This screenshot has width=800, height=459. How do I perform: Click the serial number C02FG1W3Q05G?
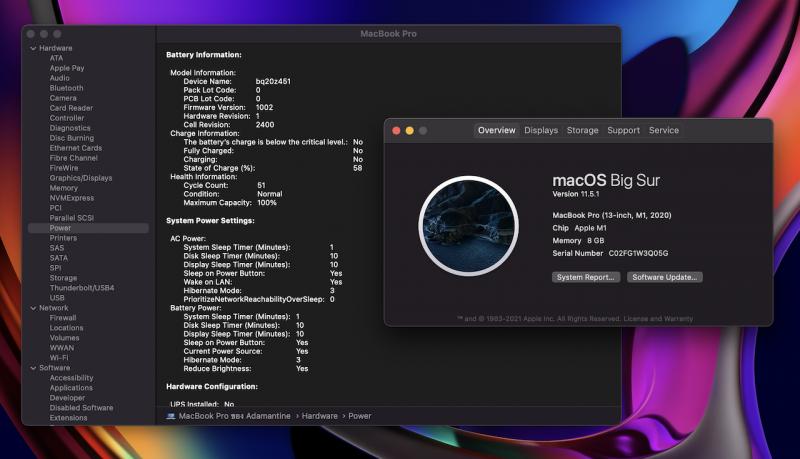coord(638,253)
